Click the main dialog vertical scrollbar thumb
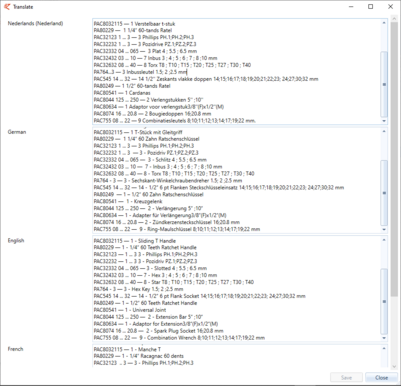401x386 pixels. point(394,159)
